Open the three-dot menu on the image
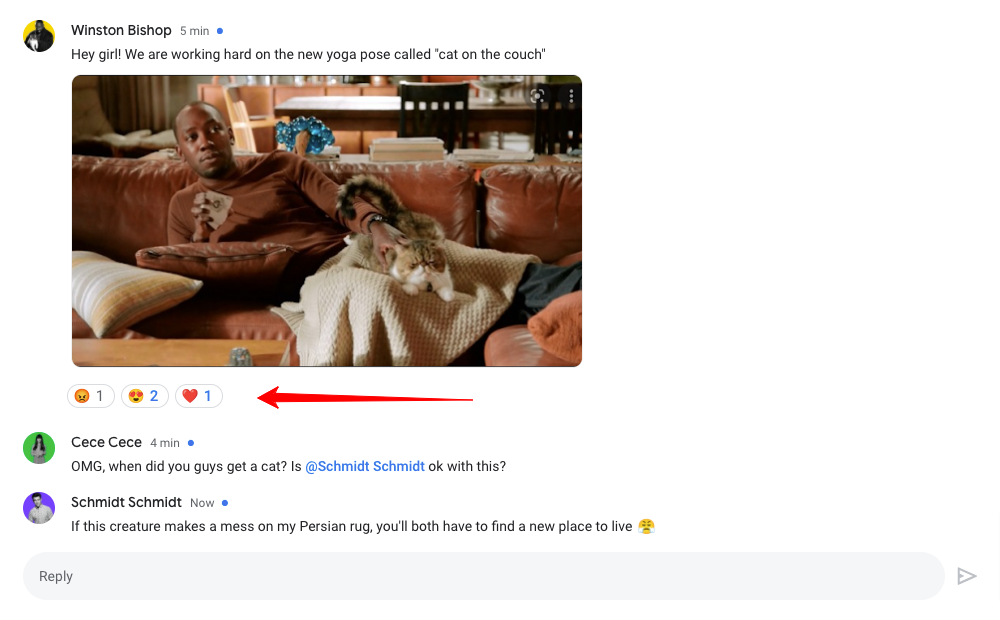The image size is (1000, 620). (571, 96)
